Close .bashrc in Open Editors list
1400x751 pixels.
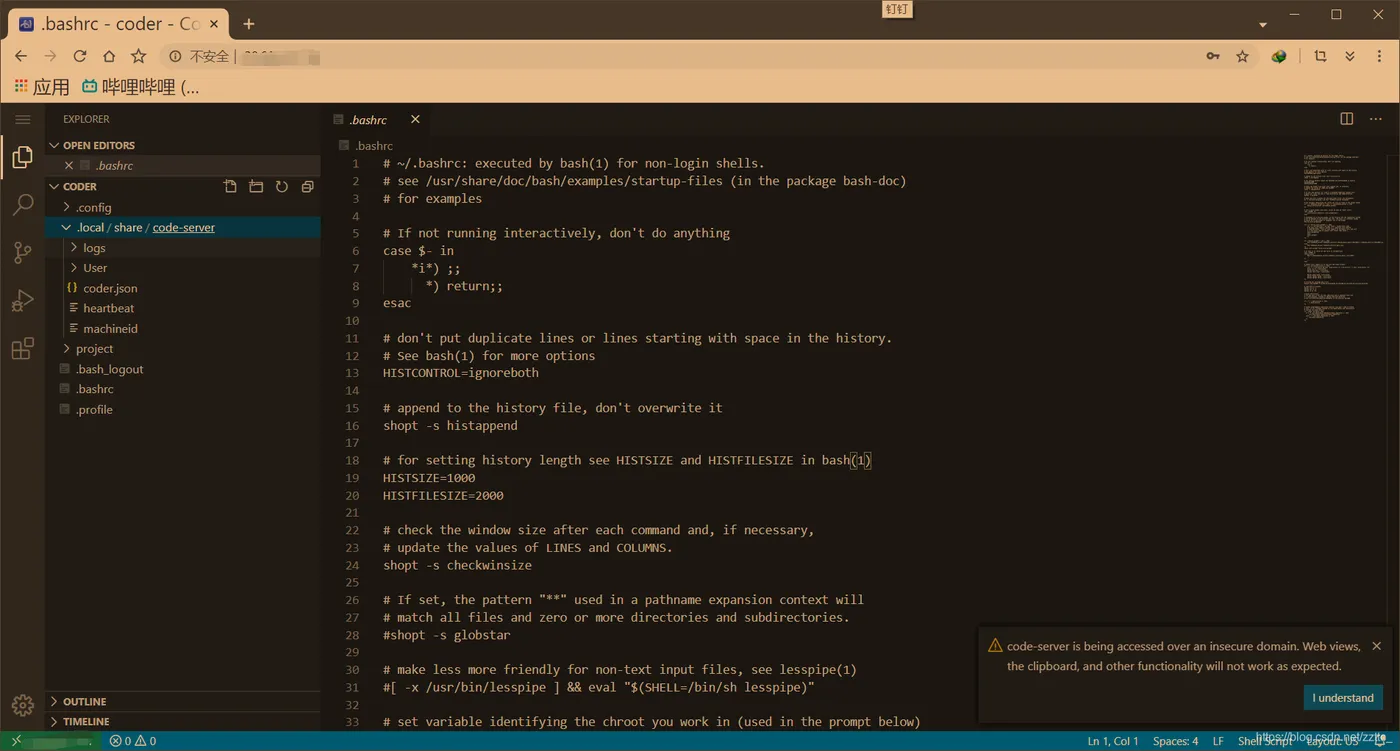click(x=68, y=166)
